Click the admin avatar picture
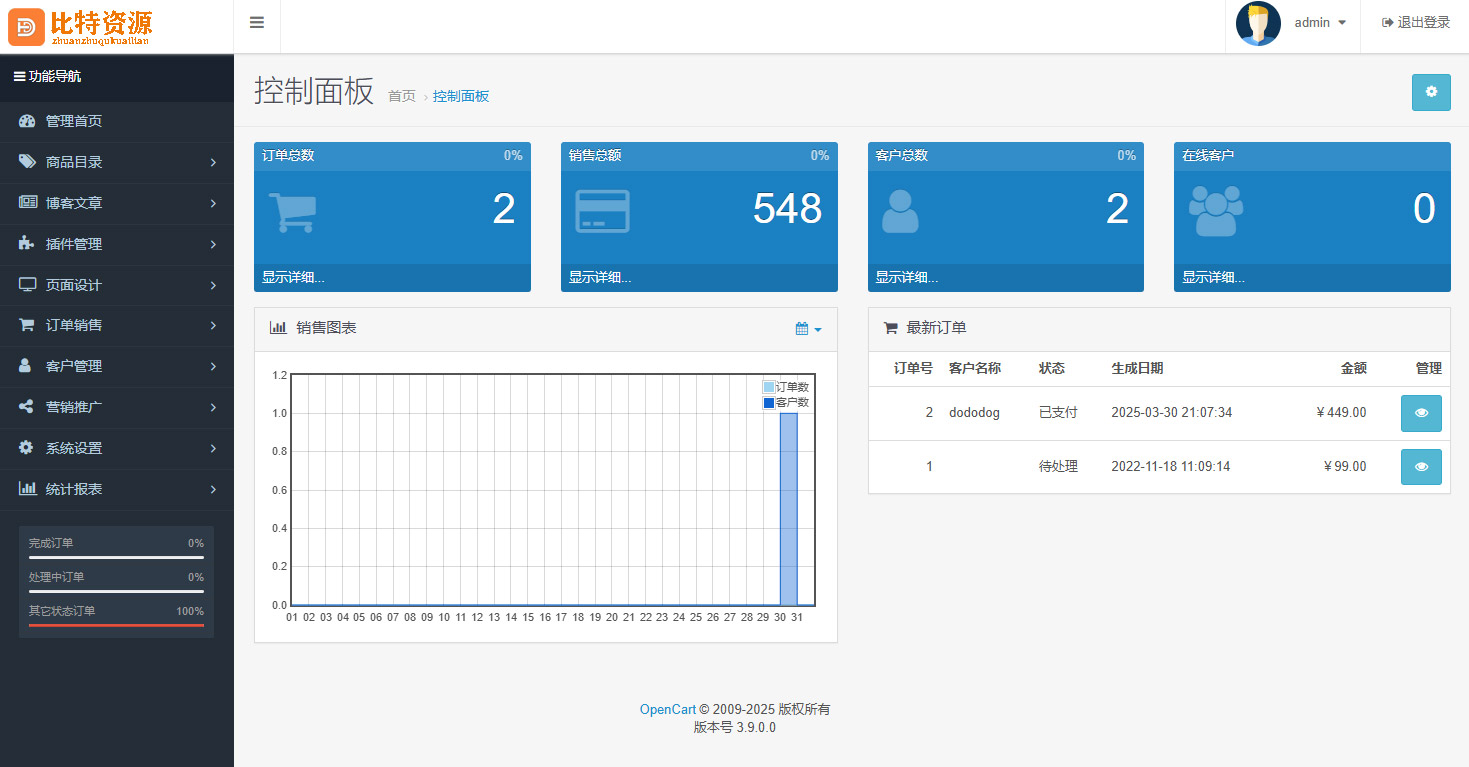The height and width of the screenshot is (767, 1469). (1258, 23)
